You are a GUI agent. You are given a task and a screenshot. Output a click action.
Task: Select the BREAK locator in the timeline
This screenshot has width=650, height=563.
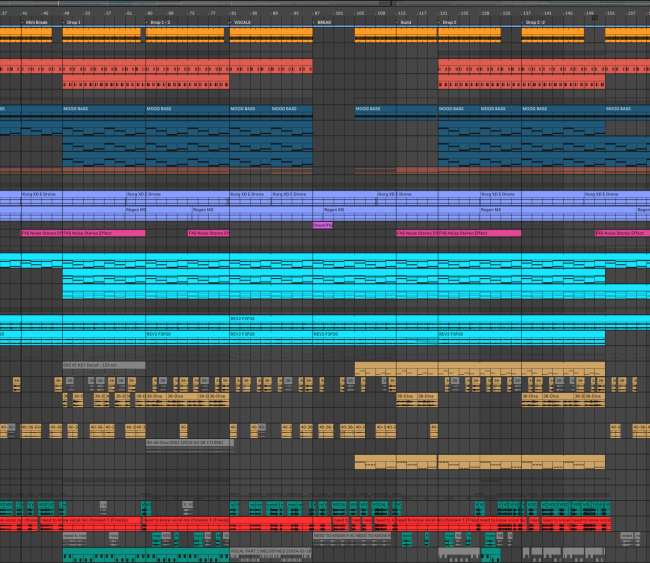[x=323, y=21]
